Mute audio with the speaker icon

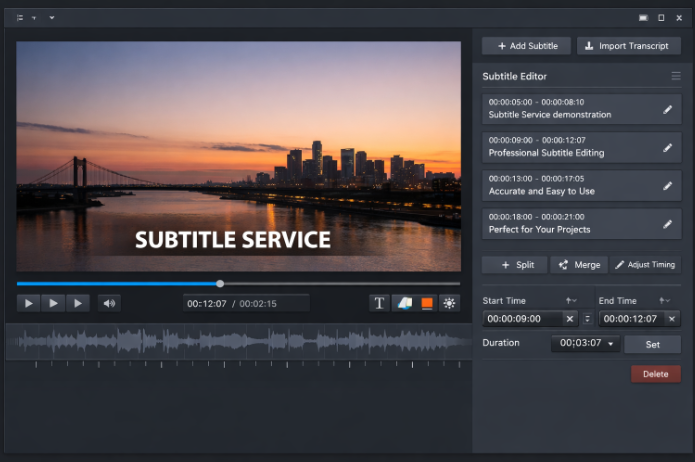[x=108, y=303]
